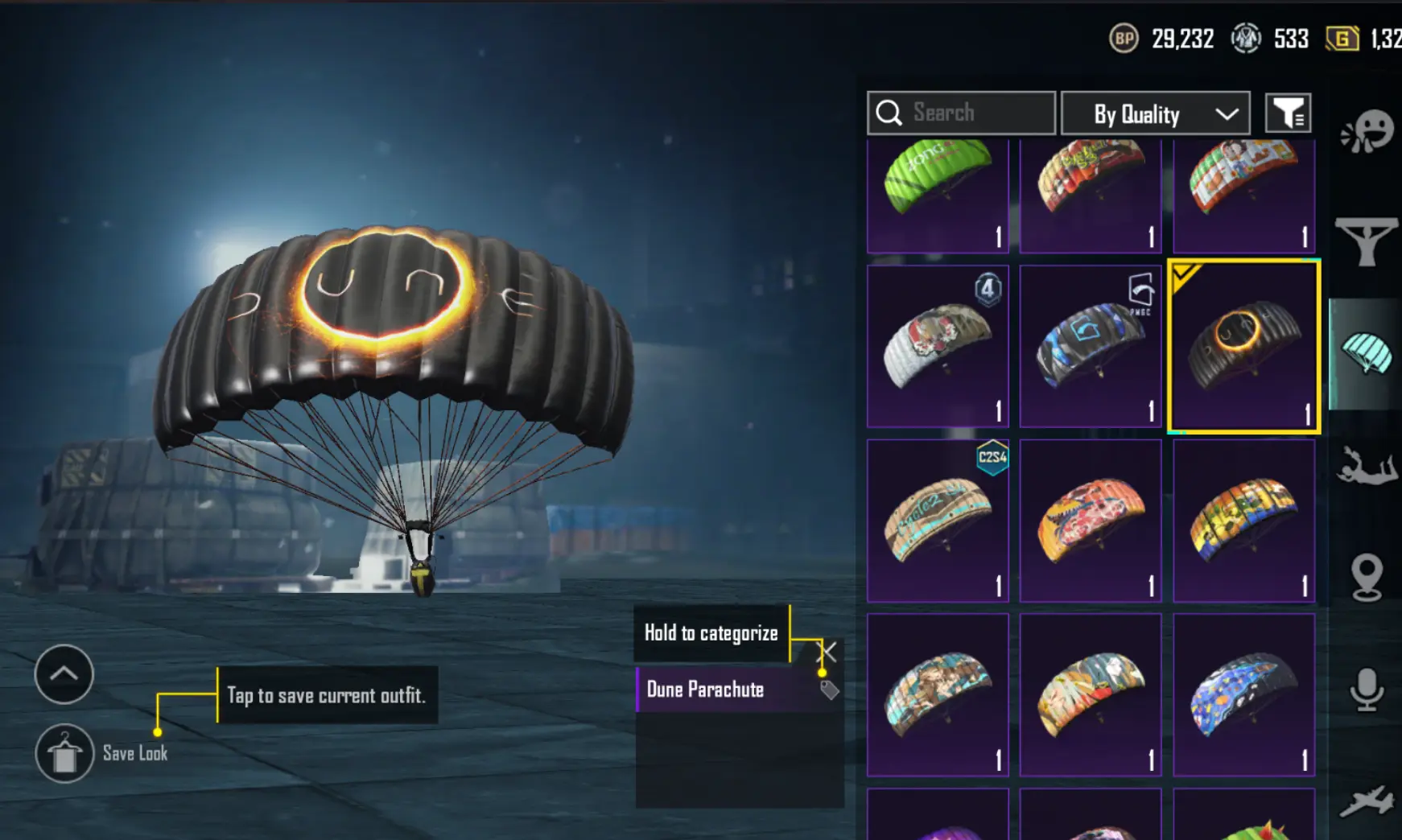Close the Hold to categorize tooltip
Viewport: 1402px width, 840px height.
pyautogui.click(x=827, y=651)
